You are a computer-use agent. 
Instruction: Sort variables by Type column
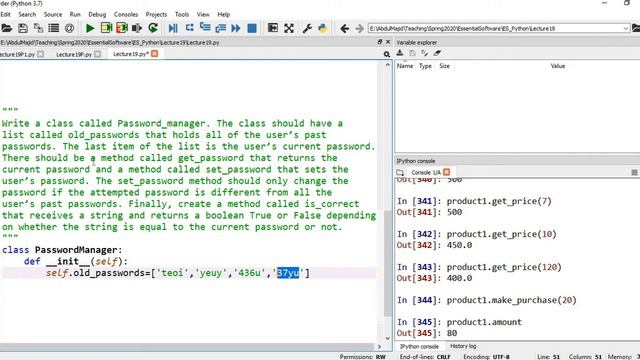coord(425,66)
